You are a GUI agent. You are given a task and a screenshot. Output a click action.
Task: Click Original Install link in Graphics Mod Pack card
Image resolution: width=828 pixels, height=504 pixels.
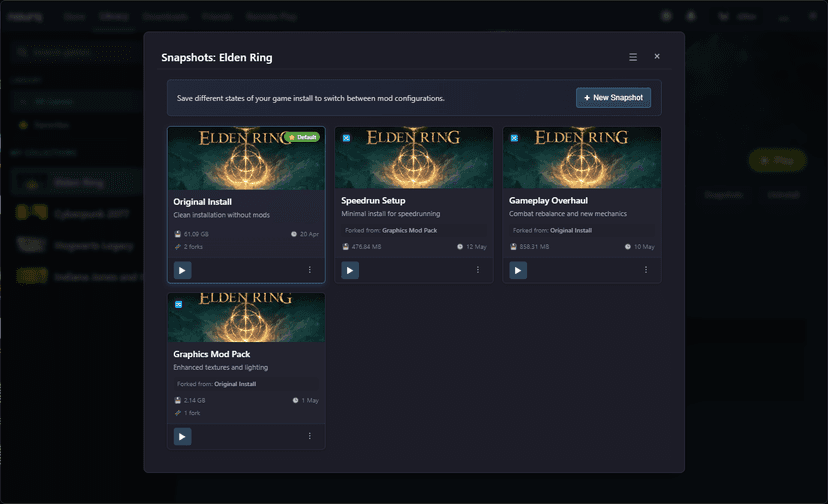235,384
